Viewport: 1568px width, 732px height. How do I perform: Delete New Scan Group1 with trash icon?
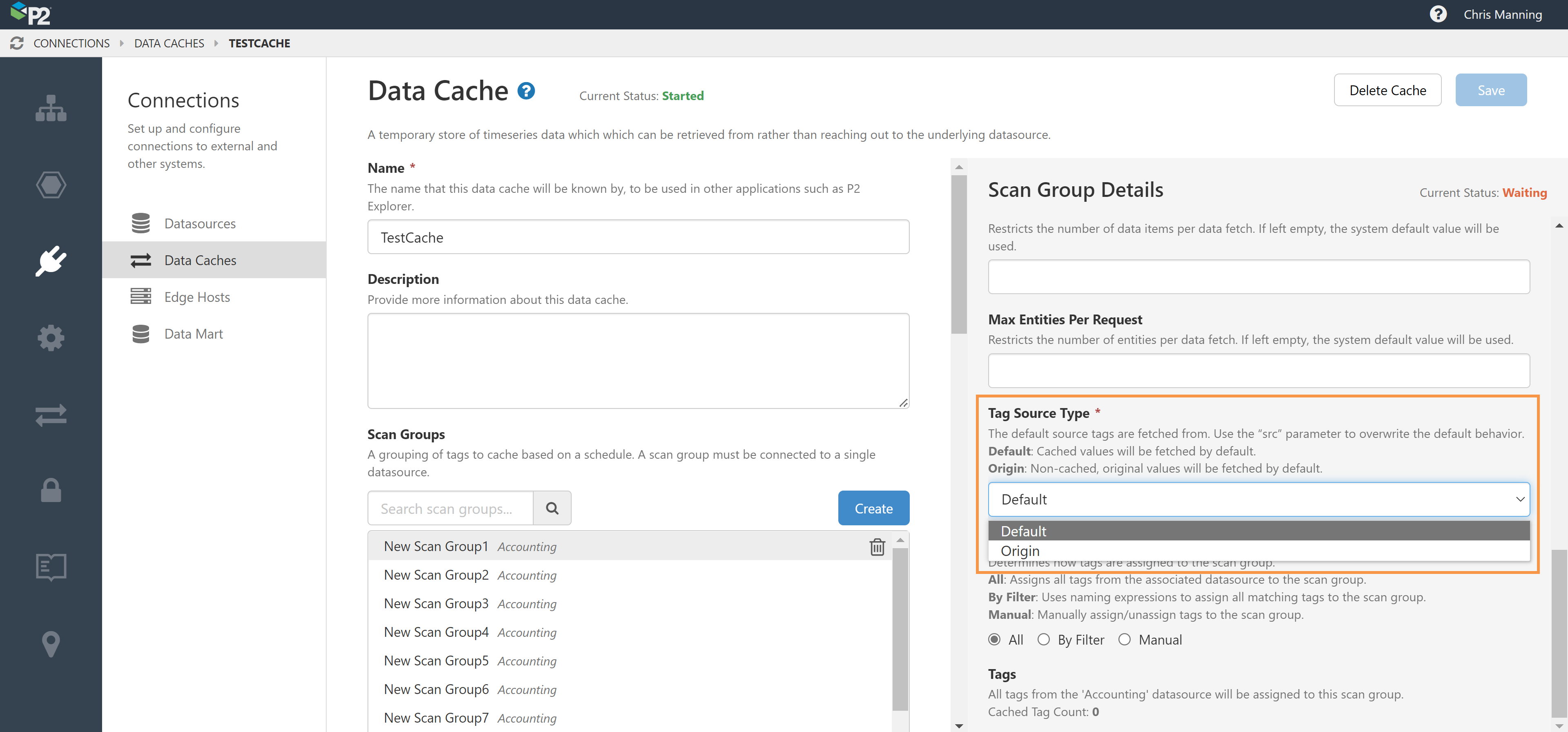pyautogui.click(x=877, y=546)
